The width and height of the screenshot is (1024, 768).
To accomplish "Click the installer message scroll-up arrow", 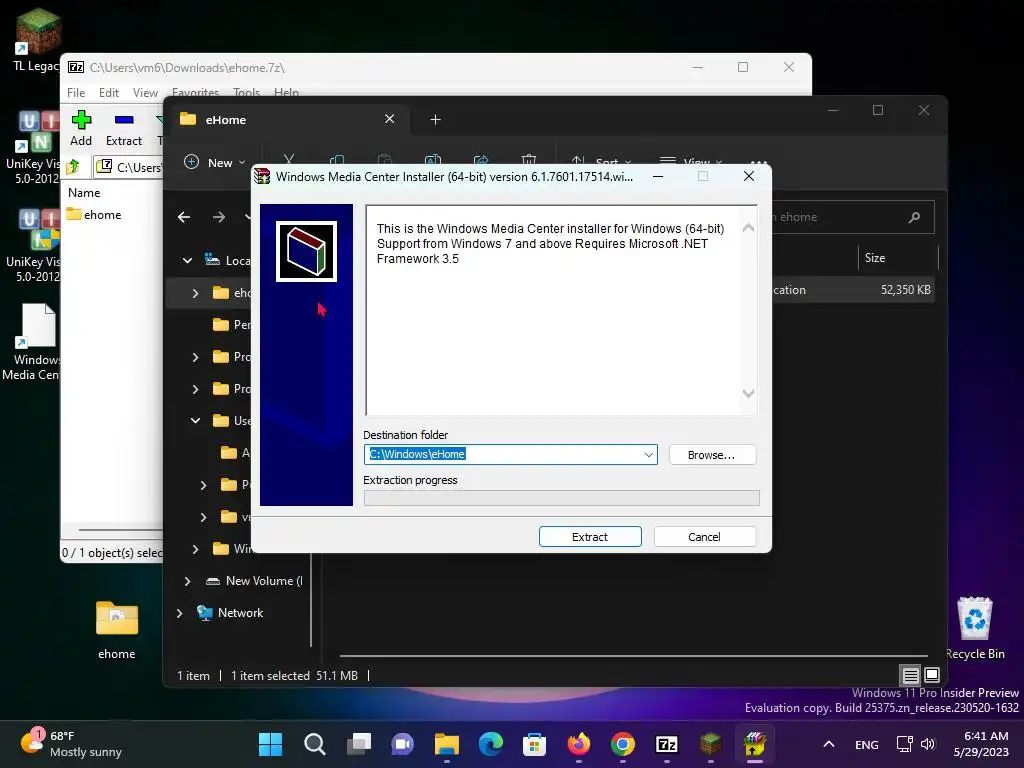I will coord(748,228).
